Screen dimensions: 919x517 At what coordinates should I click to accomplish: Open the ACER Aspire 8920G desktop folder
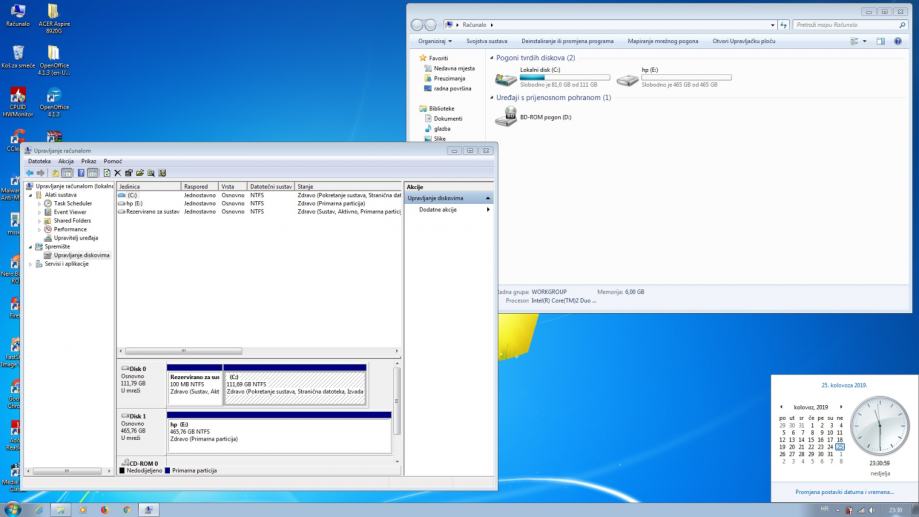click(54, 13)
